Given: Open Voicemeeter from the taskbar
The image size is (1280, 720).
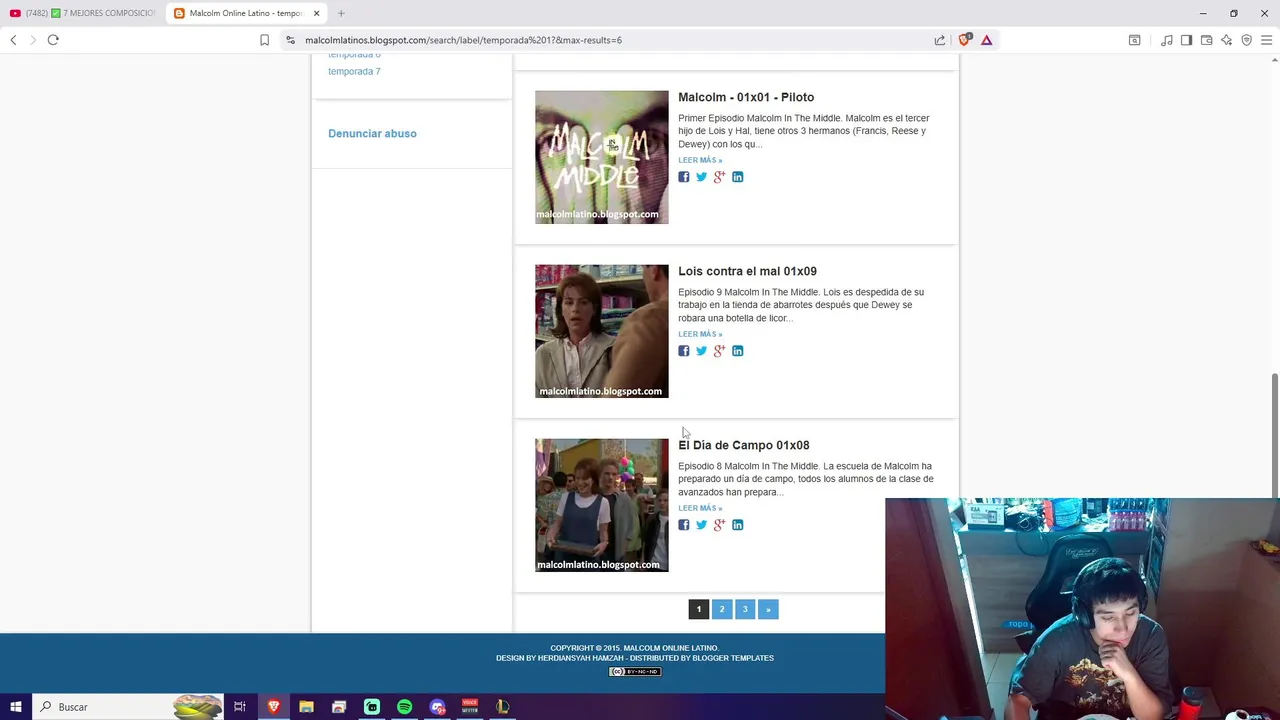Looking at the screenshot, I should (470, 707).
